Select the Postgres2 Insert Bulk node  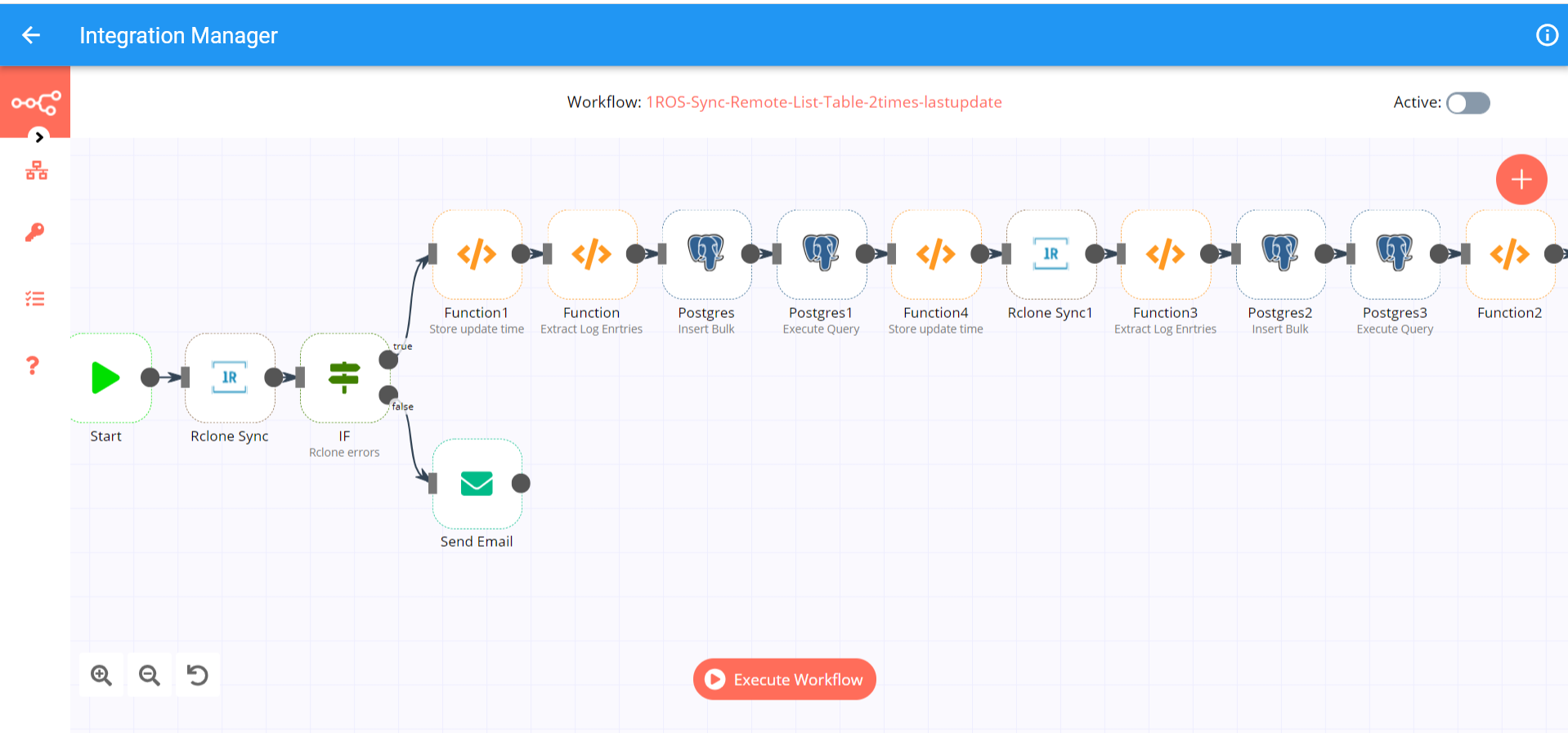pos(1281,254)
